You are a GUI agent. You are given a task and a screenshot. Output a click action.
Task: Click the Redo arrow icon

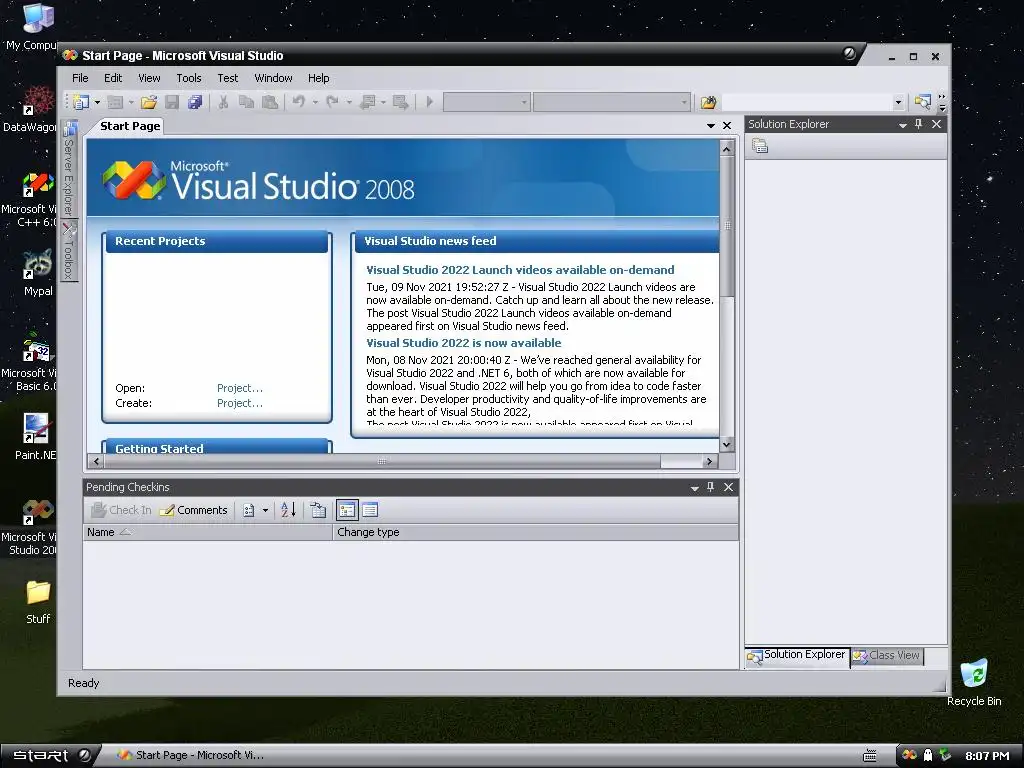[332, 102]
